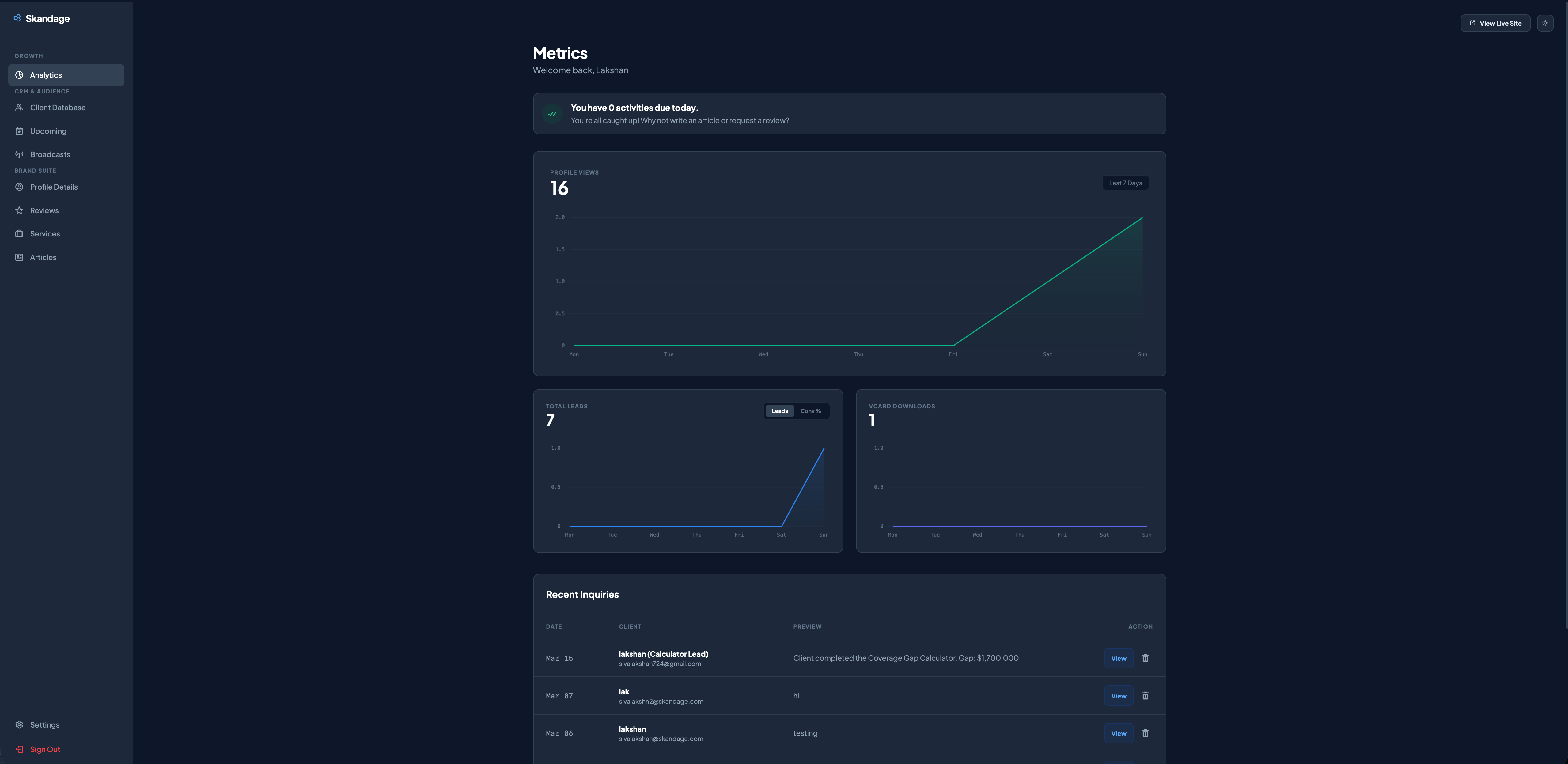Click Sign Out link
Viewport: 1568px width, 764px height.
pos(44,749)
